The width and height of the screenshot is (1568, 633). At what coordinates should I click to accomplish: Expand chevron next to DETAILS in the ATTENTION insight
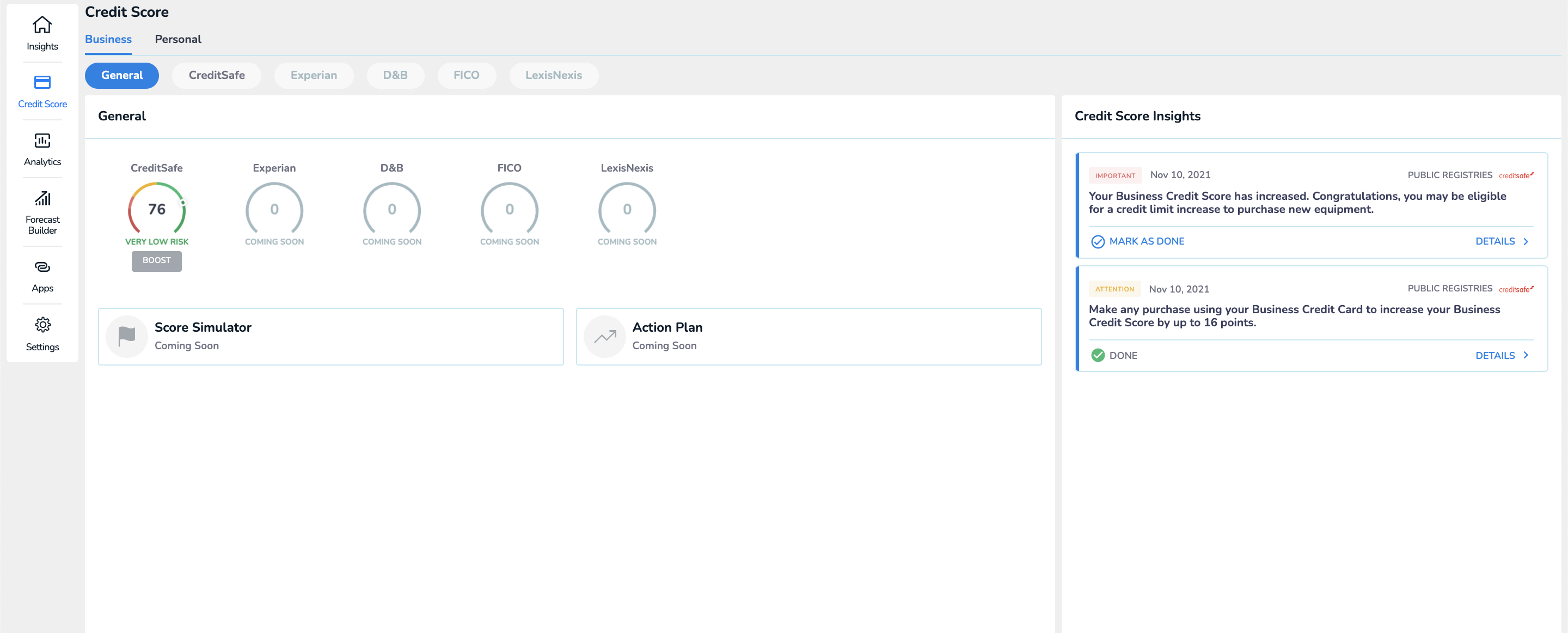pyautogui.click(x=1526, y=355)
